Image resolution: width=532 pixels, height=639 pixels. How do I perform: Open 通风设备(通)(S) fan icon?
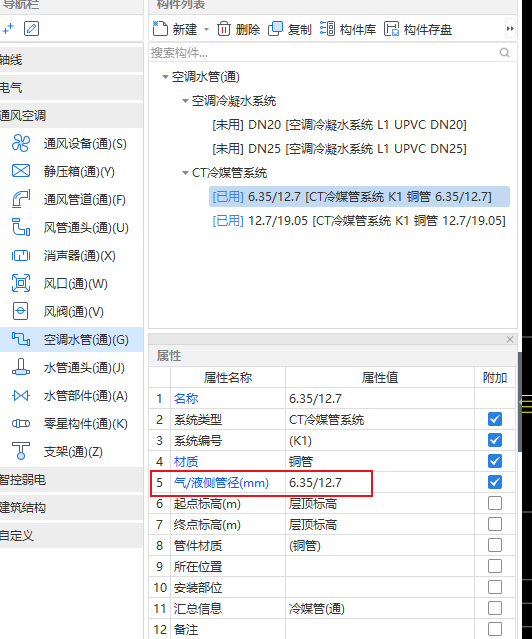point(21,143)
